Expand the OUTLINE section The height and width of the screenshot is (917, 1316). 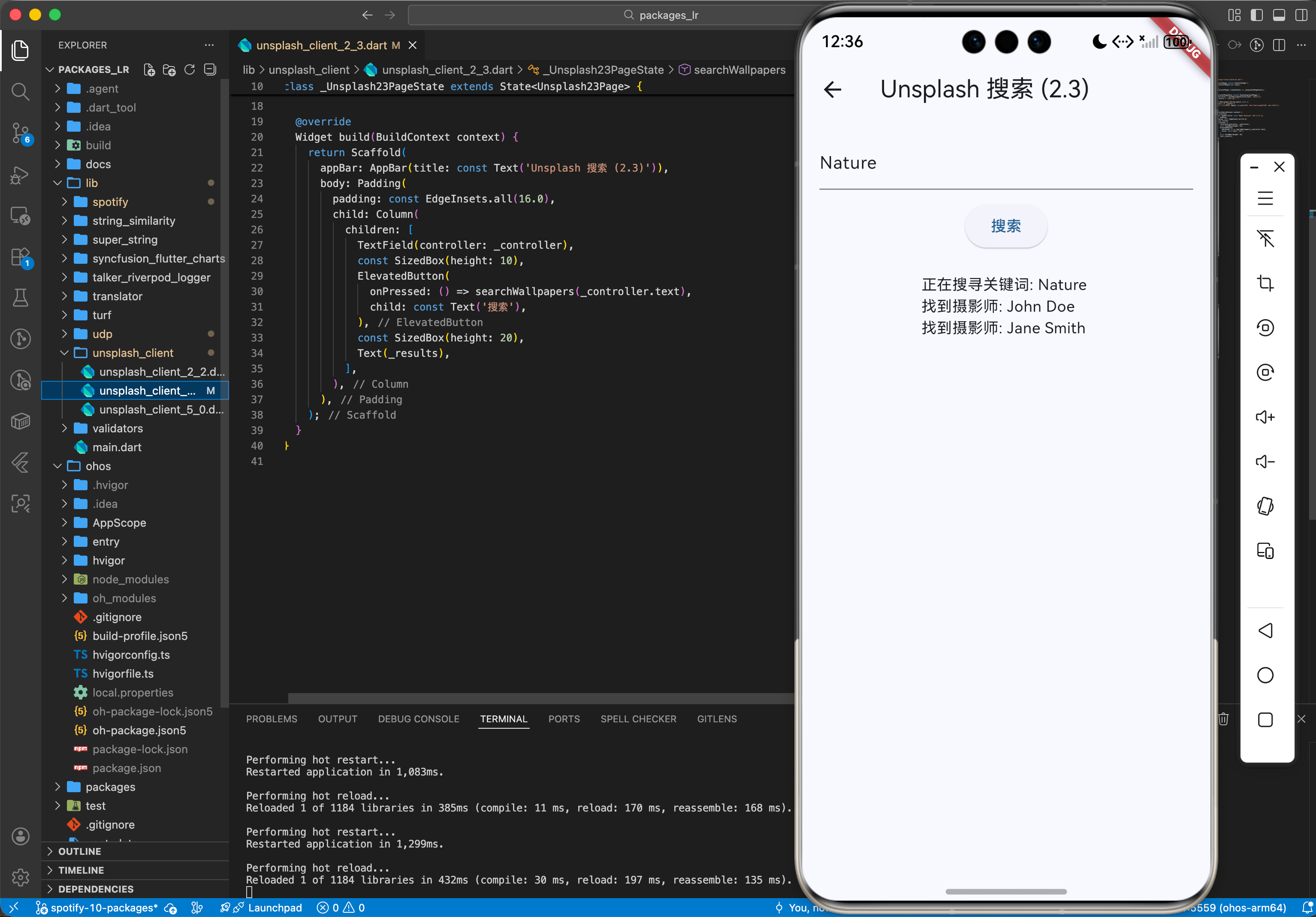click(80, 851)
